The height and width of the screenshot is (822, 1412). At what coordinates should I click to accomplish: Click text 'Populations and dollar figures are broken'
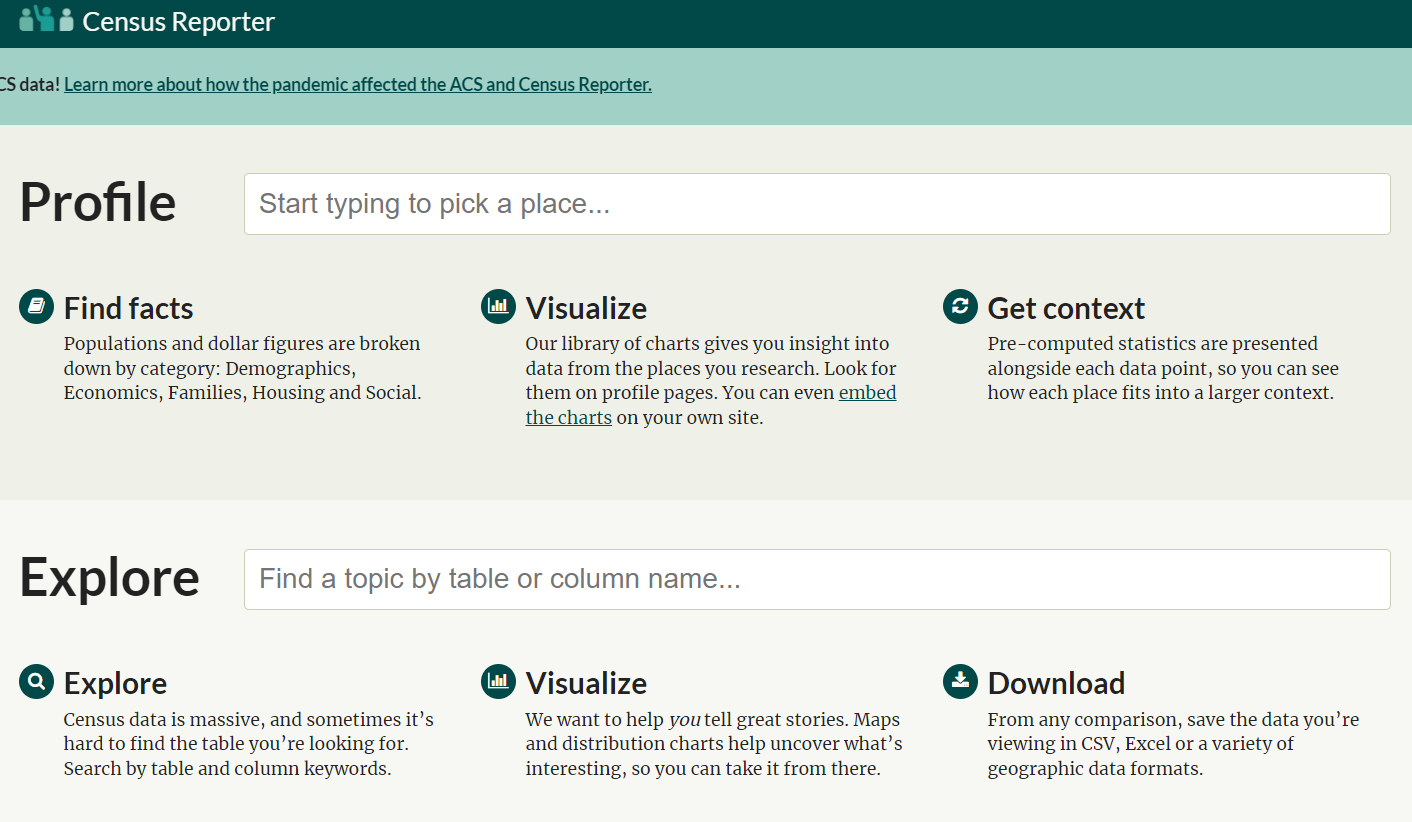tap(242, 344)
